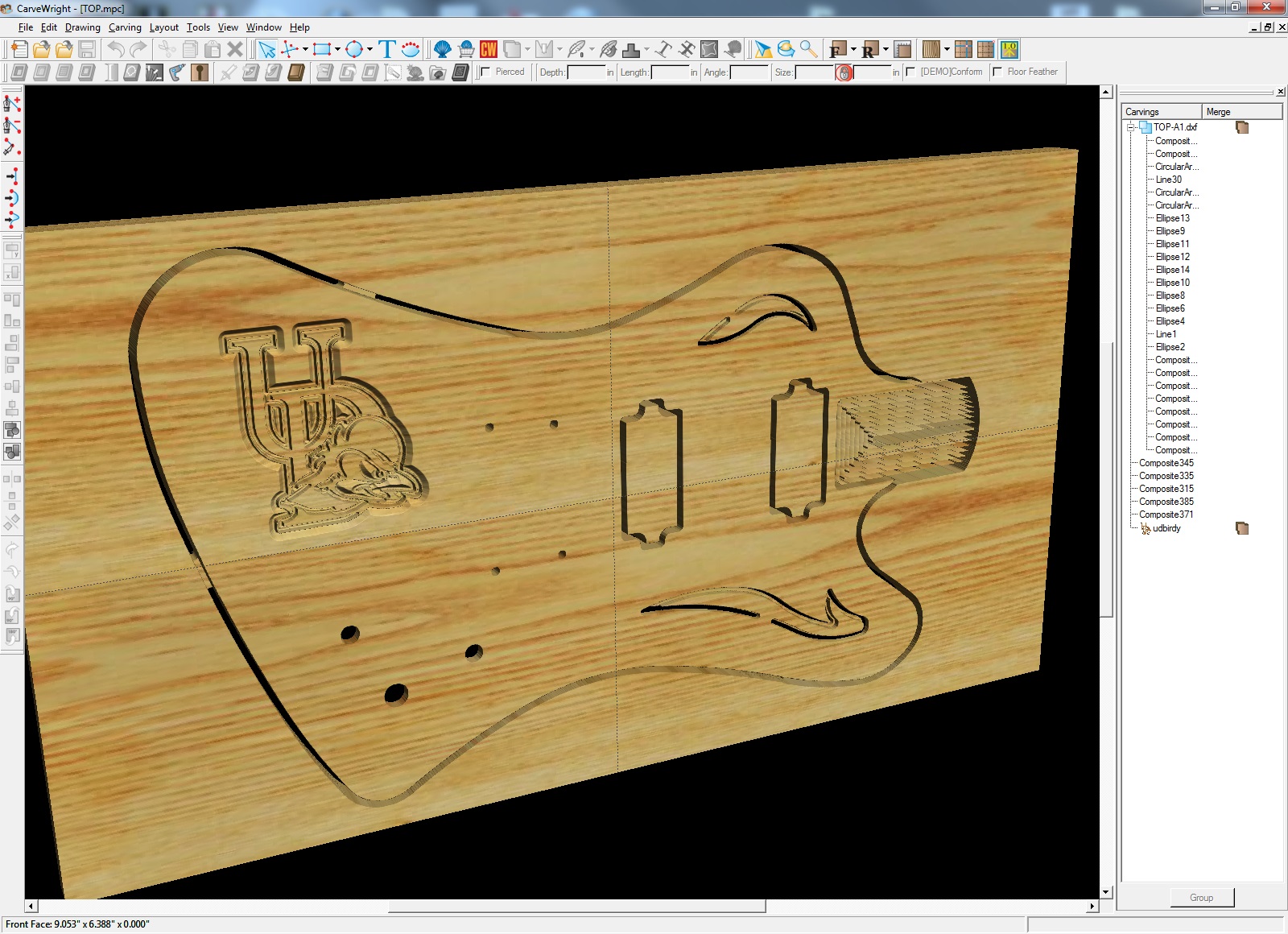Viewport: 1288px width, 934px height.
Task: Click the red CW icon
Action: point(489,50)
